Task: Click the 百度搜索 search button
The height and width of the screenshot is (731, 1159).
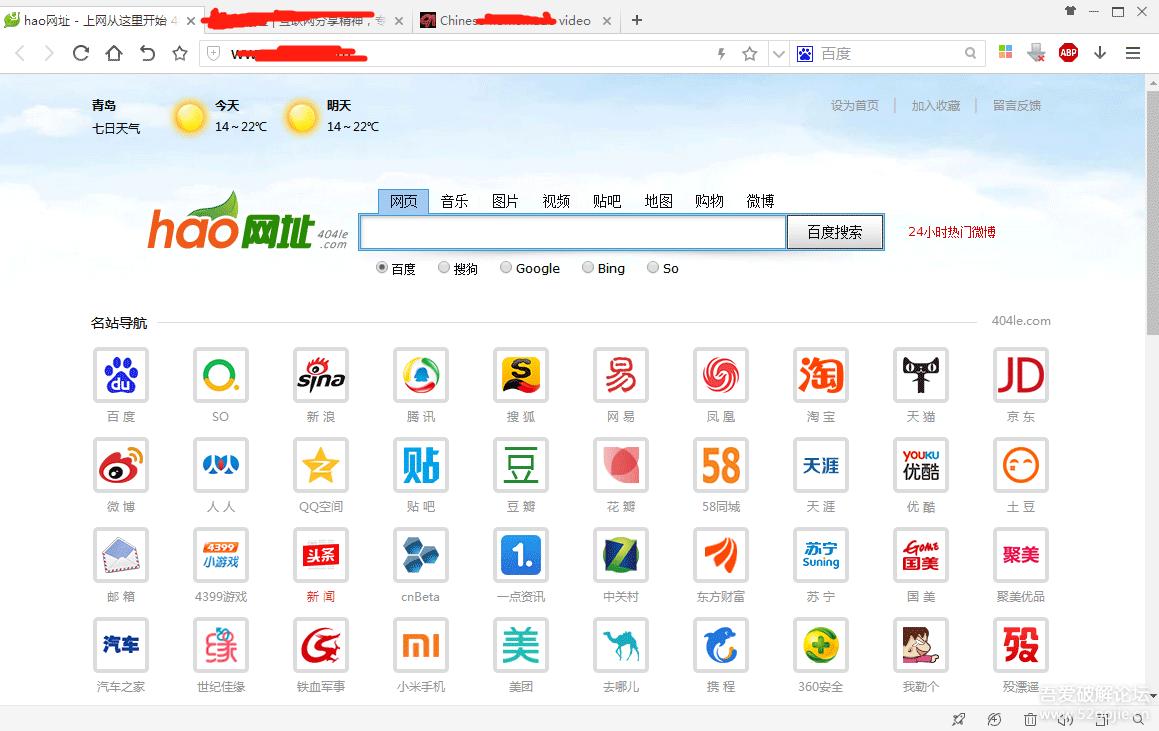Action: tap(835, 232)
